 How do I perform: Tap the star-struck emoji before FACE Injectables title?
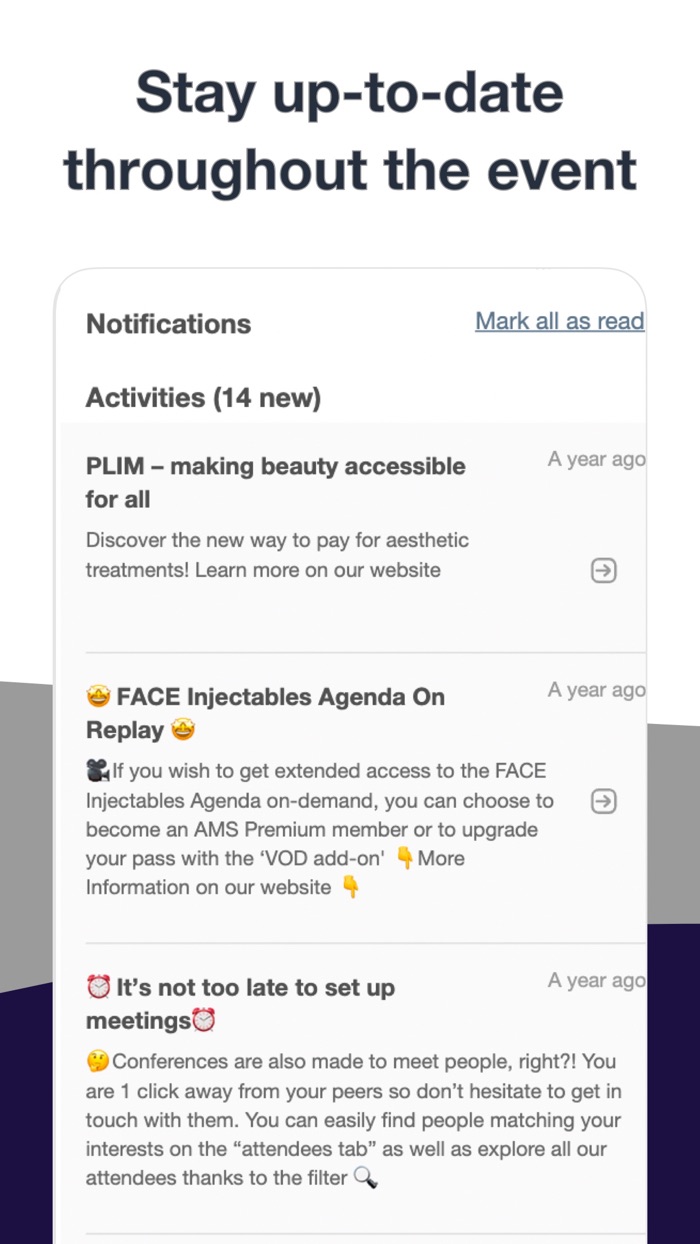click(100, 697)
